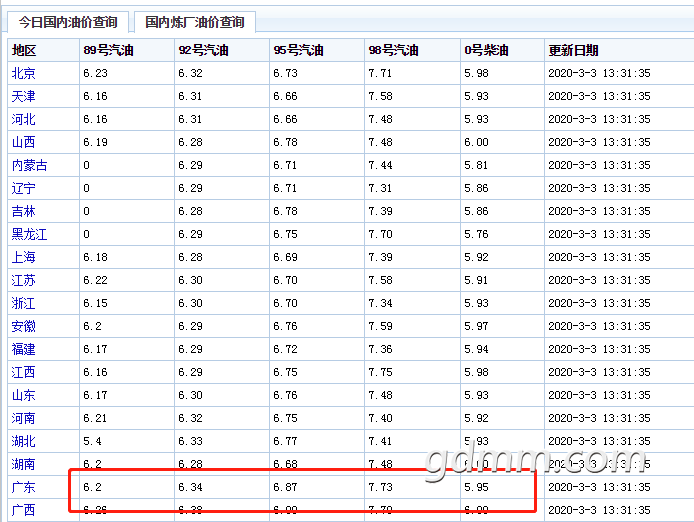Select 天津 98号汽油 price 7.58
Viewport: 694px width, 522px height.
[x=381, y=96]
